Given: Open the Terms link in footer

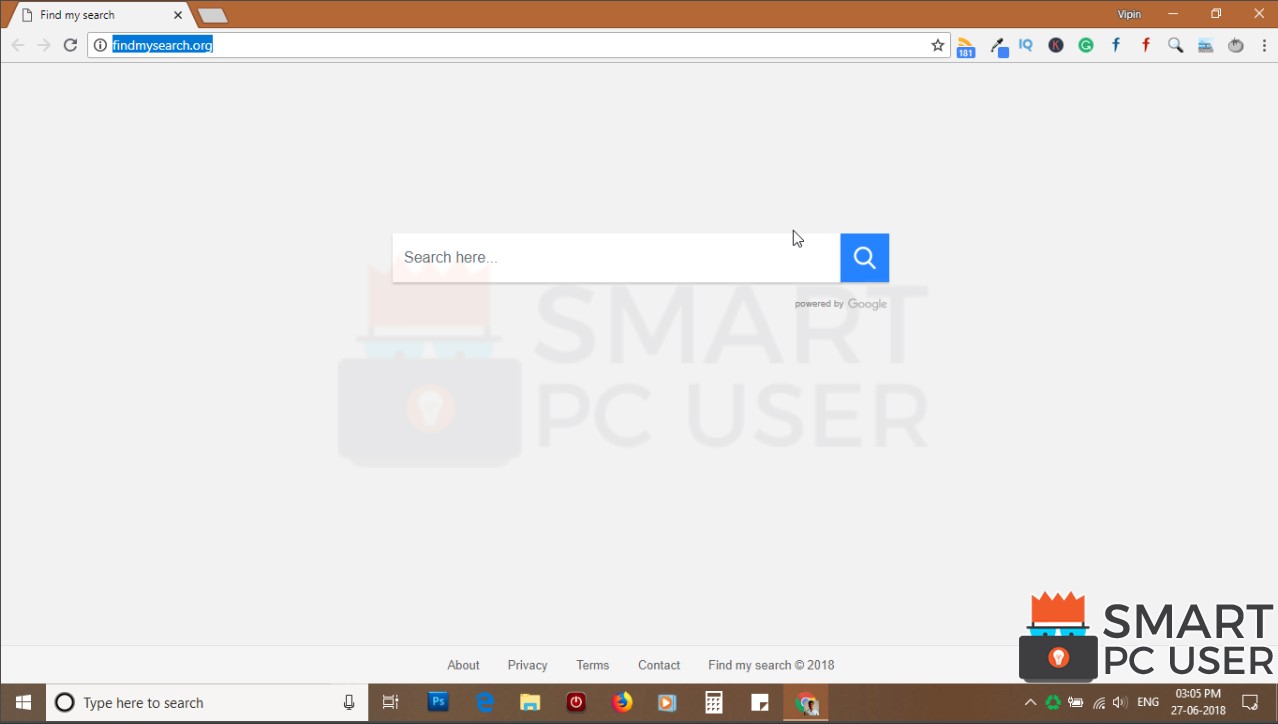Looking at the screenshot, I should (592, 665).
